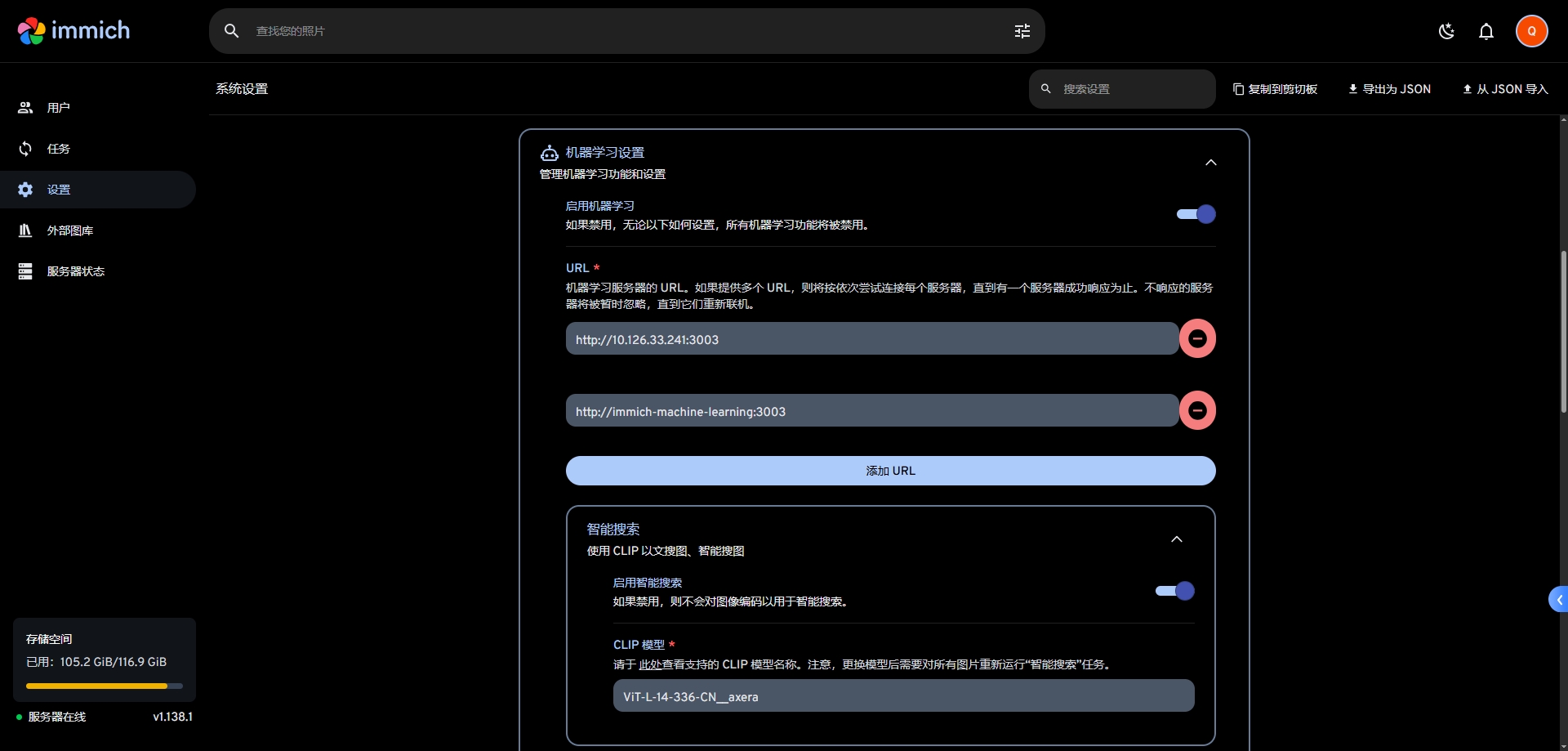Remove the immich-machine-learning URL entry
The height and width of the screenshot is (751, 1568).
(1197, 410)
